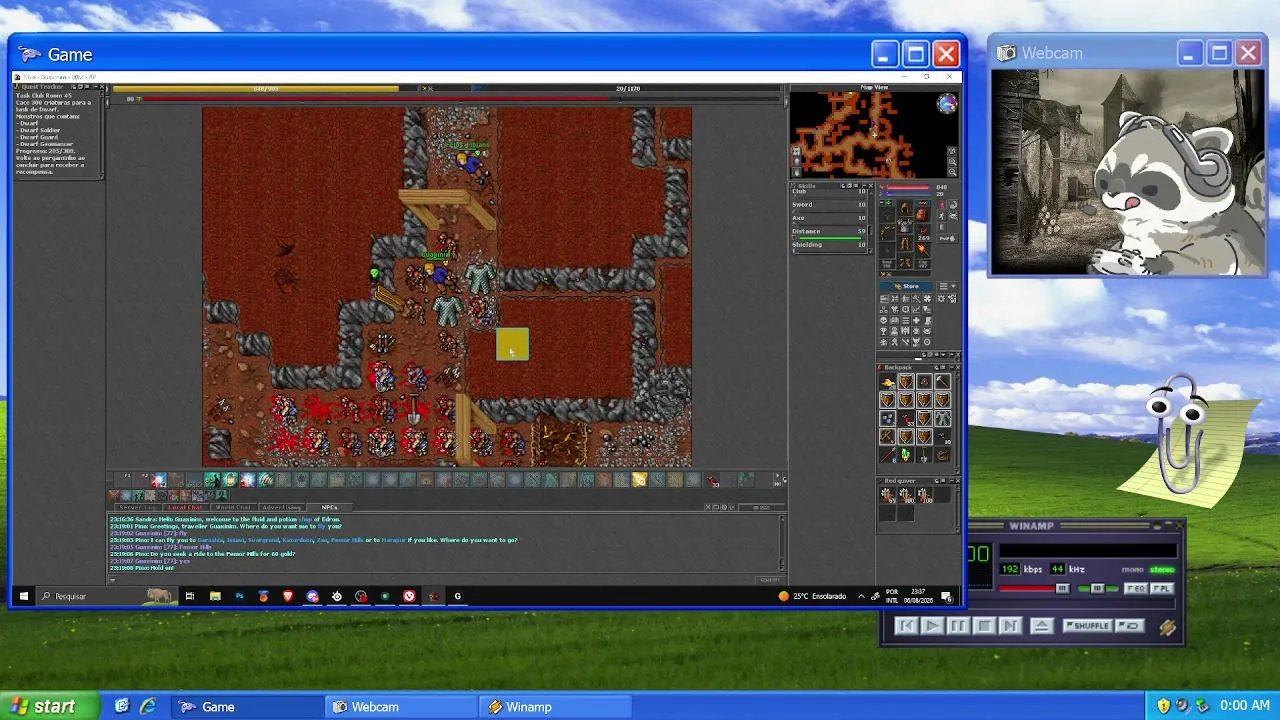Toggle the Winamp playlist (PL) button
This screenshot has height=720, width=1280.
point(1161,589)
